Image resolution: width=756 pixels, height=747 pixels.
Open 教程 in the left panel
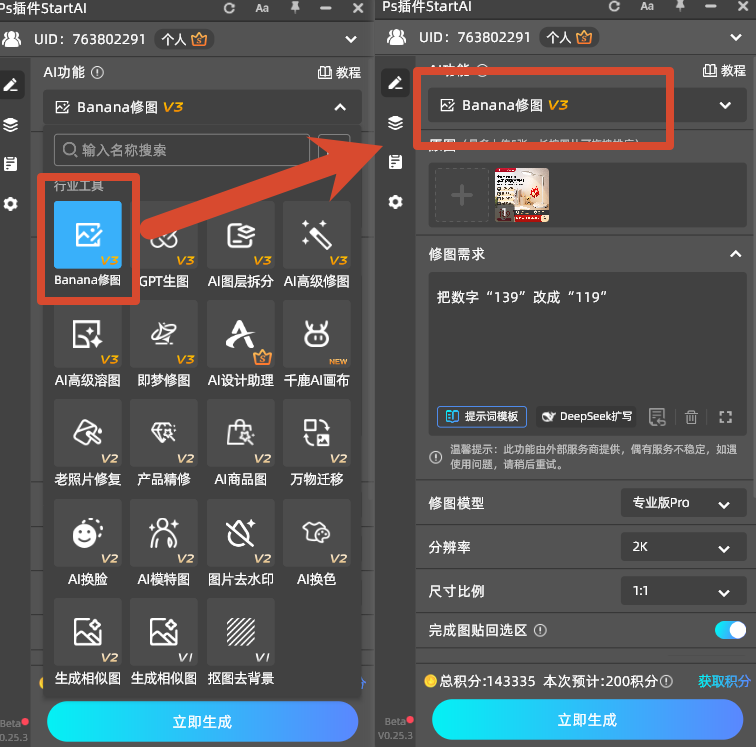tap(339, 72)
